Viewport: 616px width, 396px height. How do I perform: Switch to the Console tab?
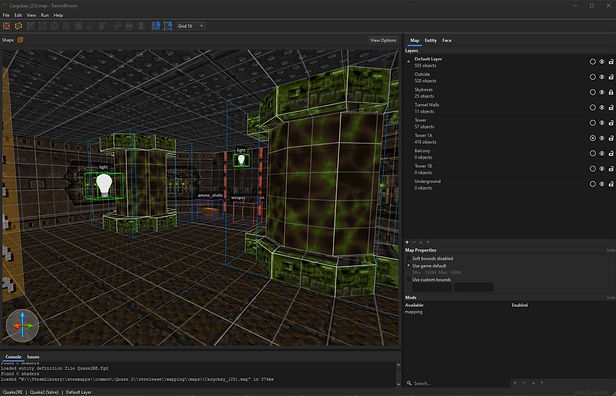pos(13,357)
